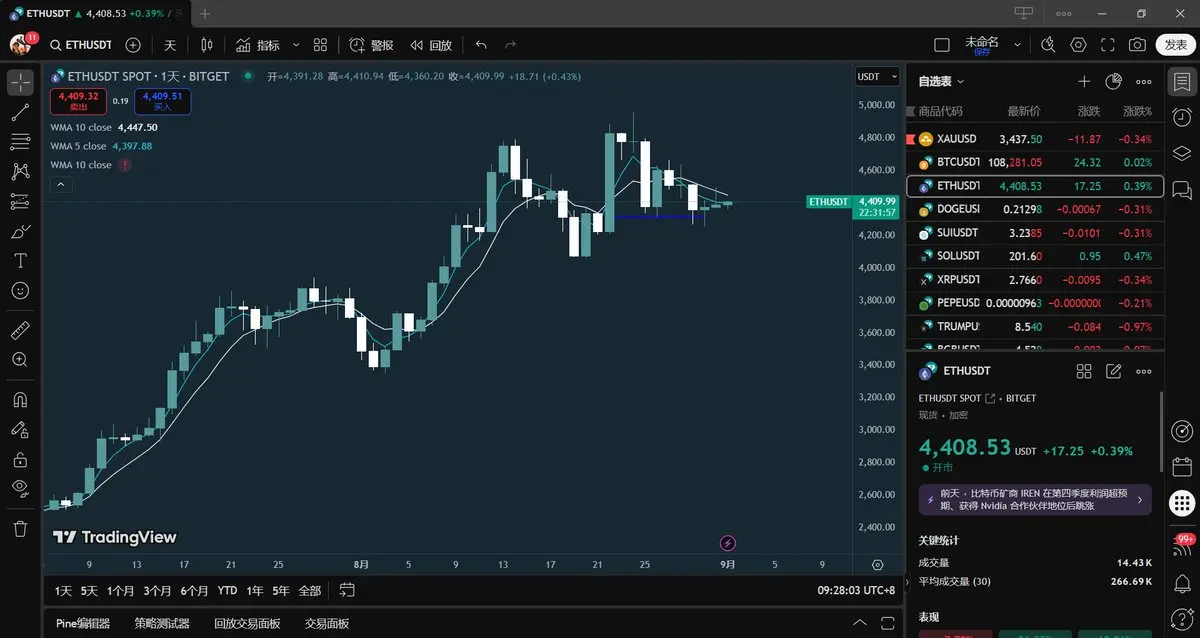The image size is (1200, 638).
Task: Toggle magnet mode in left toolbar
Action: 20,399
